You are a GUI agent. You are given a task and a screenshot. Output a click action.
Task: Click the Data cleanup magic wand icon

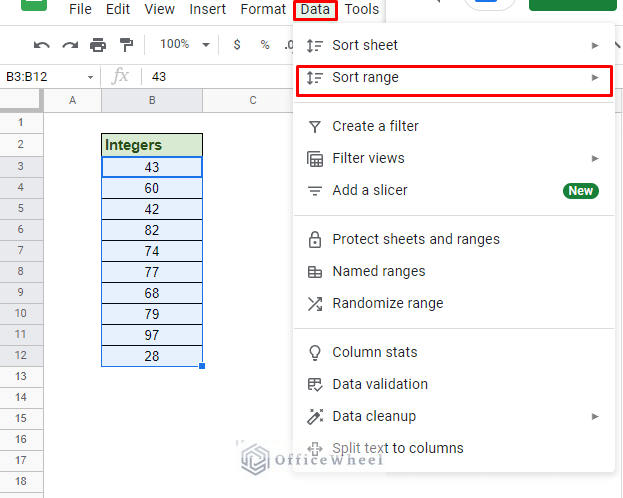(x=315, y=417)
